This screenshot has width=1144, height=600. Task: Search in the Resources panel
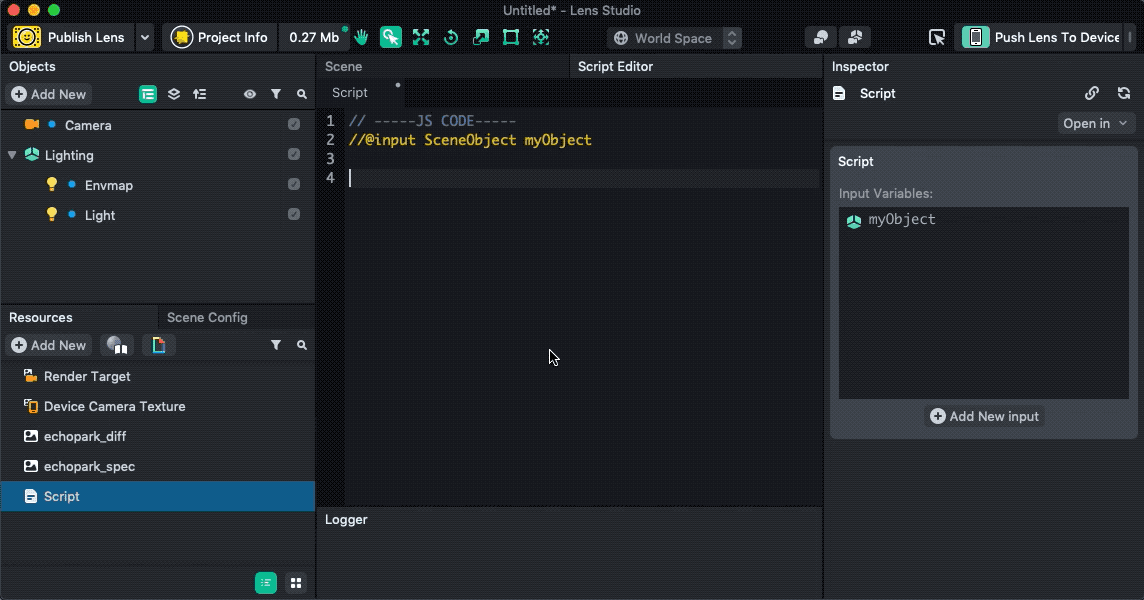302,345
